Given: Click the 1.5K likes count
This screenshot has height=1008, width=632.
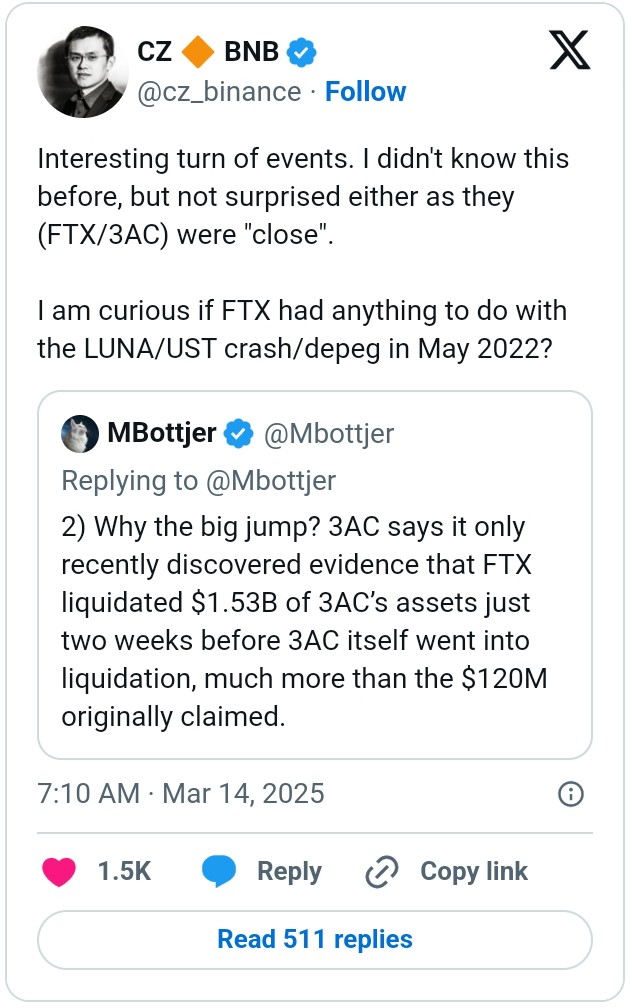Looking at the screenshot, I should [124, 871].
